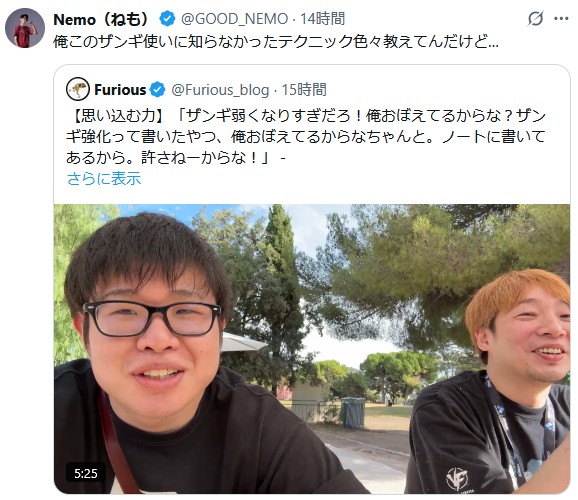The image size is (578, 500).
Task: Open the quoted 【思い込む力】 post text
Action: point(306,136)
